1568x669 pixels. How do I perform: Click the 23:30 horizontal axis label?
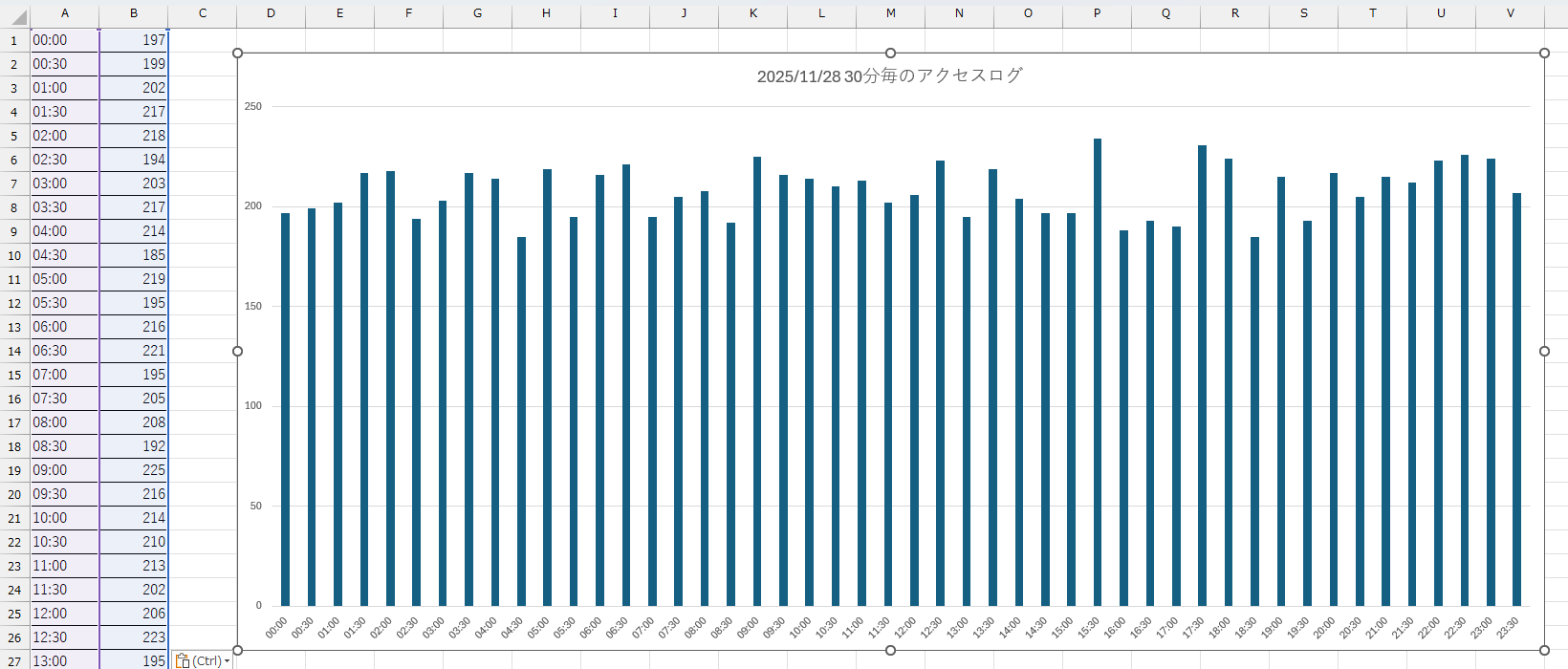point(1508,628)
